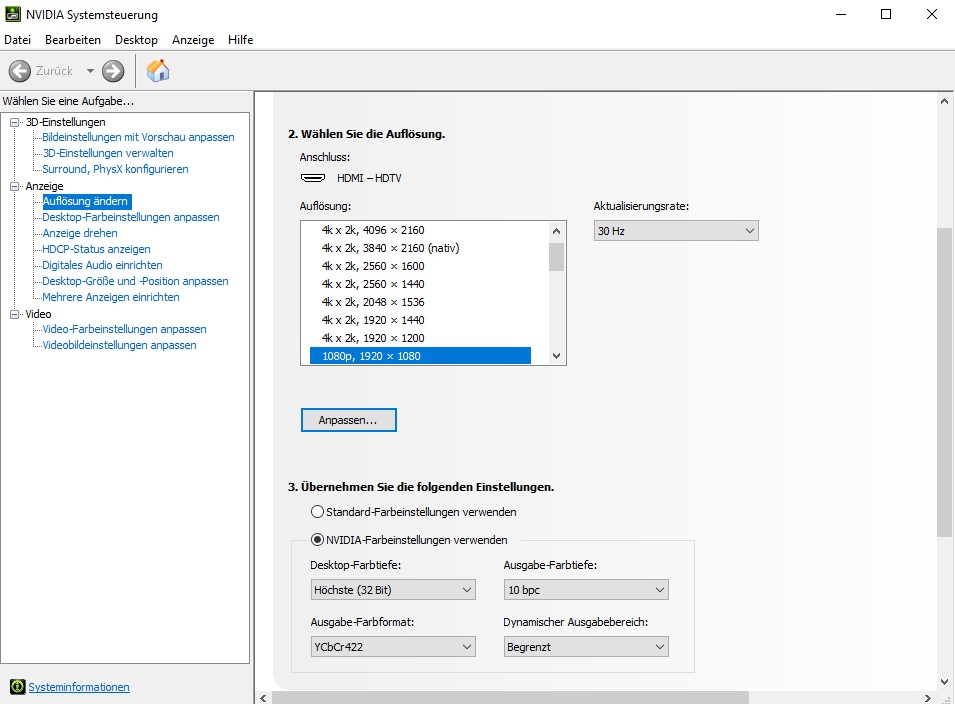Open the Desktop menu
The height and width of the screenshot is (704, 955).
coord(136,40)
